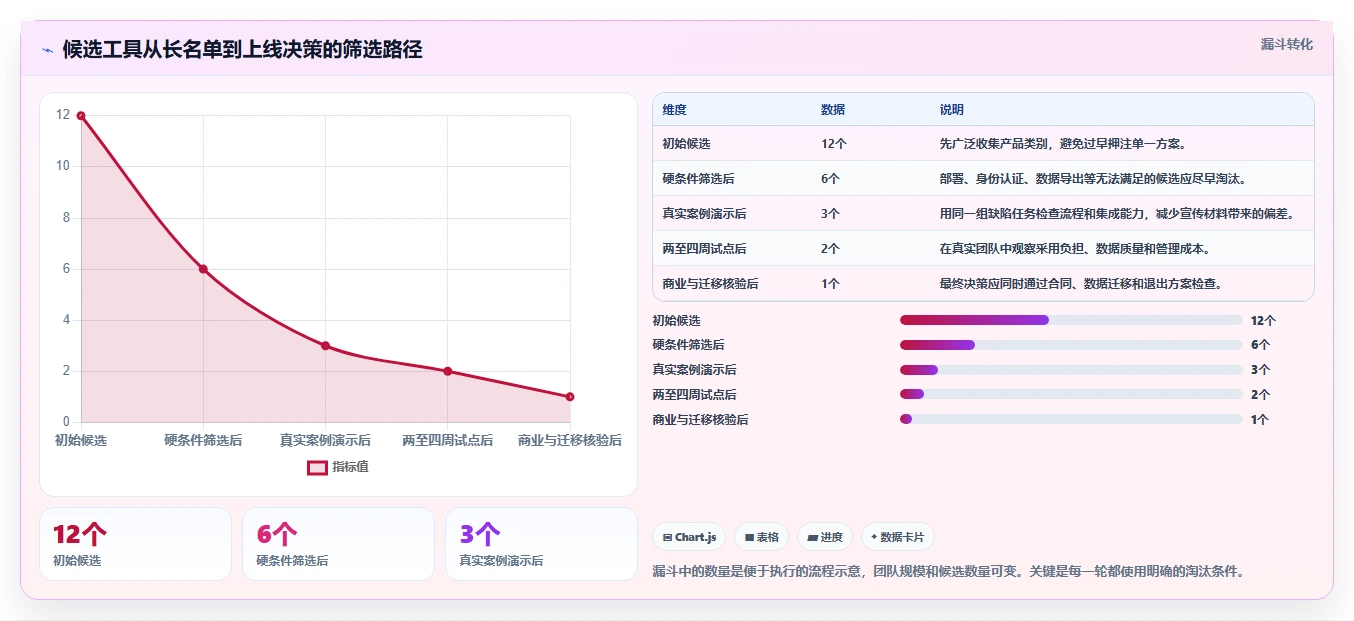Screen dimensions: 1354x621
Task: Click the lightning icon beside the title
Action: click(x=47, y=50)
